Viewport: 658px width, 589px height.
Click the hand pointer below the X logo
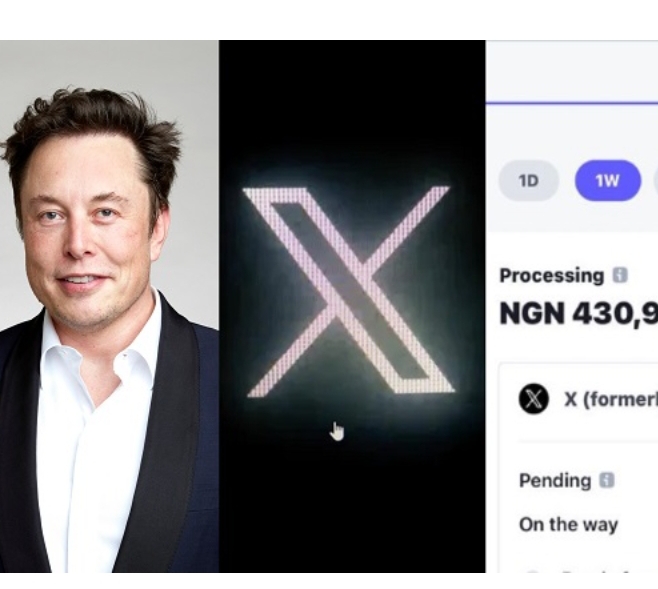337,432
